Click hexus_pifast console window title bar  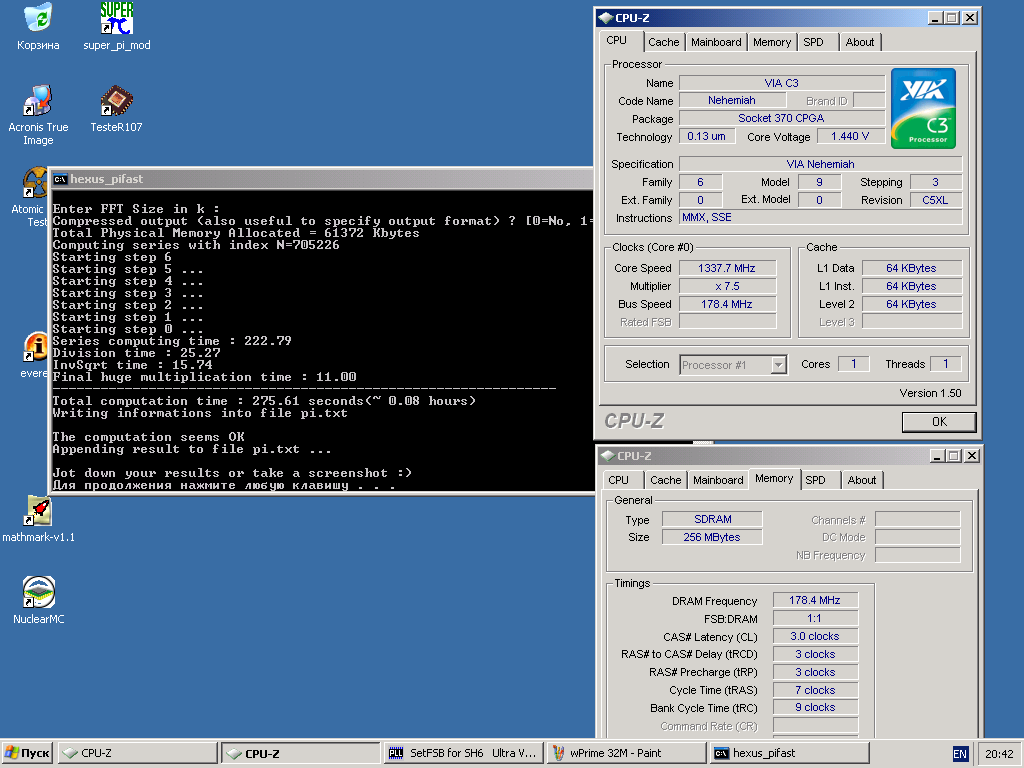(321, 179)
